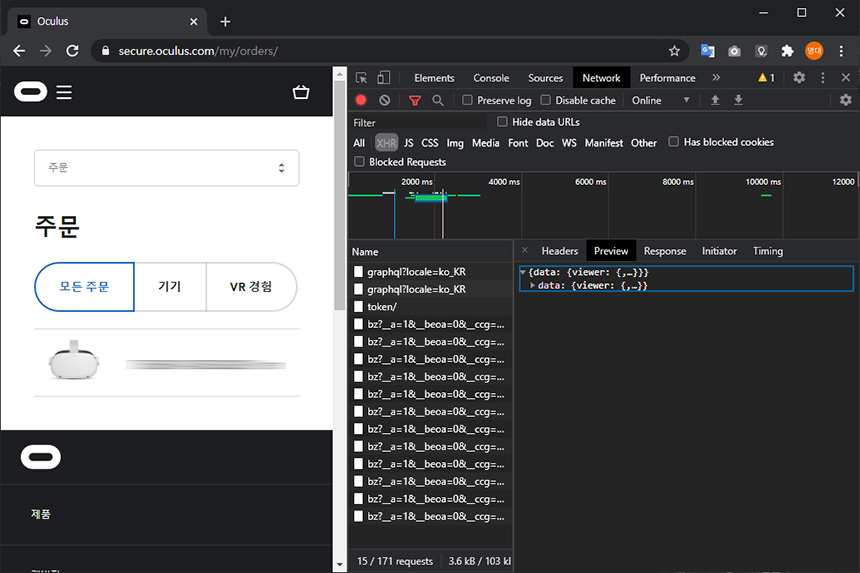
Task: Open the hamburger menu on Oculus page
Action: tap(64, 92)
